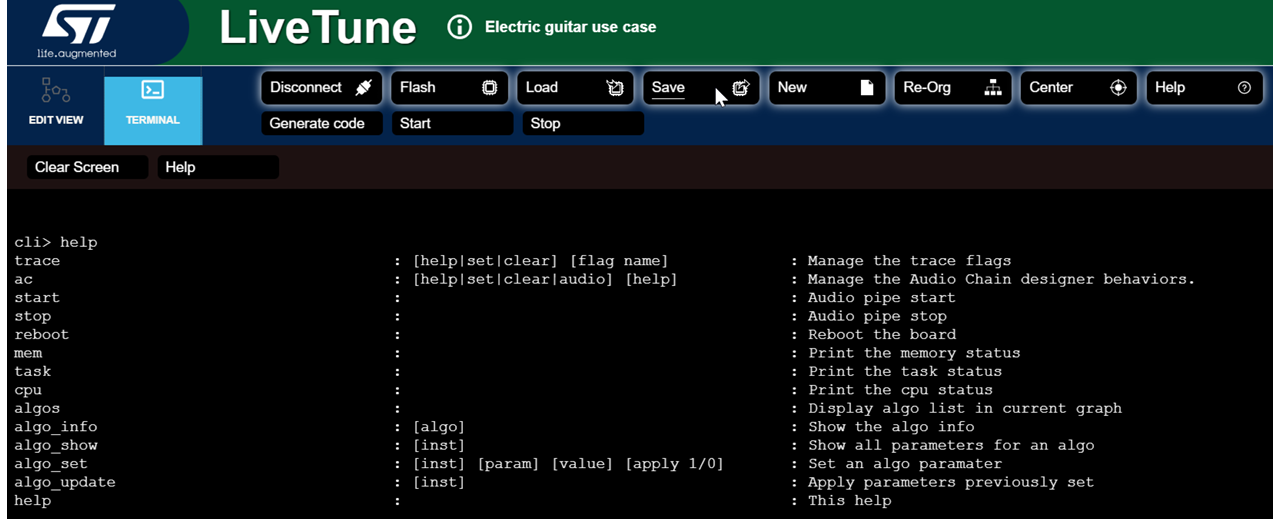Click the Load file icon
The image size is (1277, 529).
(x=615, y=88)
